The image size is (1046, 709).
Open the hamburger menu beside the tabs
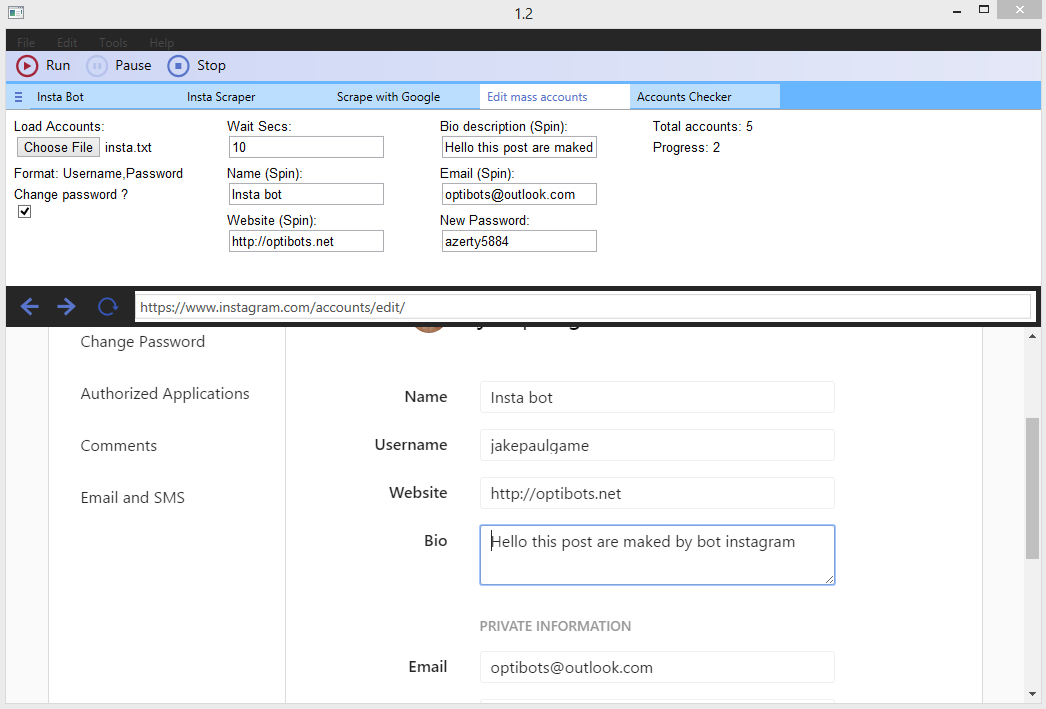[19, 97]
